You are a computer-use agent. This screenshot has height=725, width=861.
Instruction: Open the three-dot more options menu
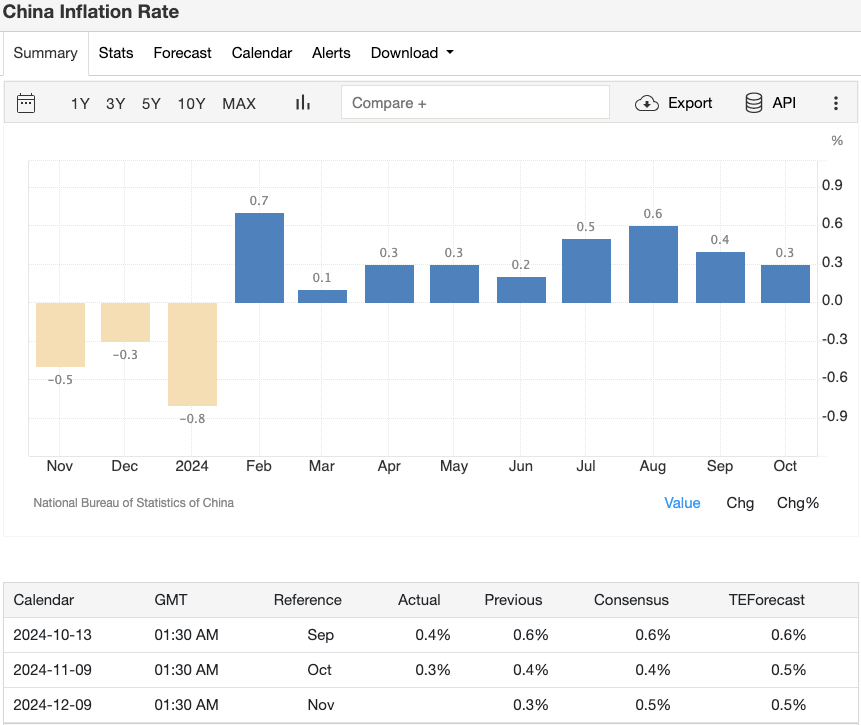pyautogui.click(x=836, y=103)
